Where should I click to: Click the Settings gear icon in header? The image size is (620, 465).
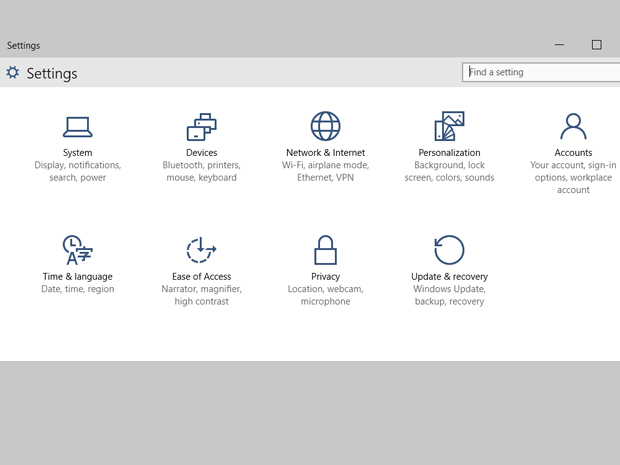[x=13, y=72]
